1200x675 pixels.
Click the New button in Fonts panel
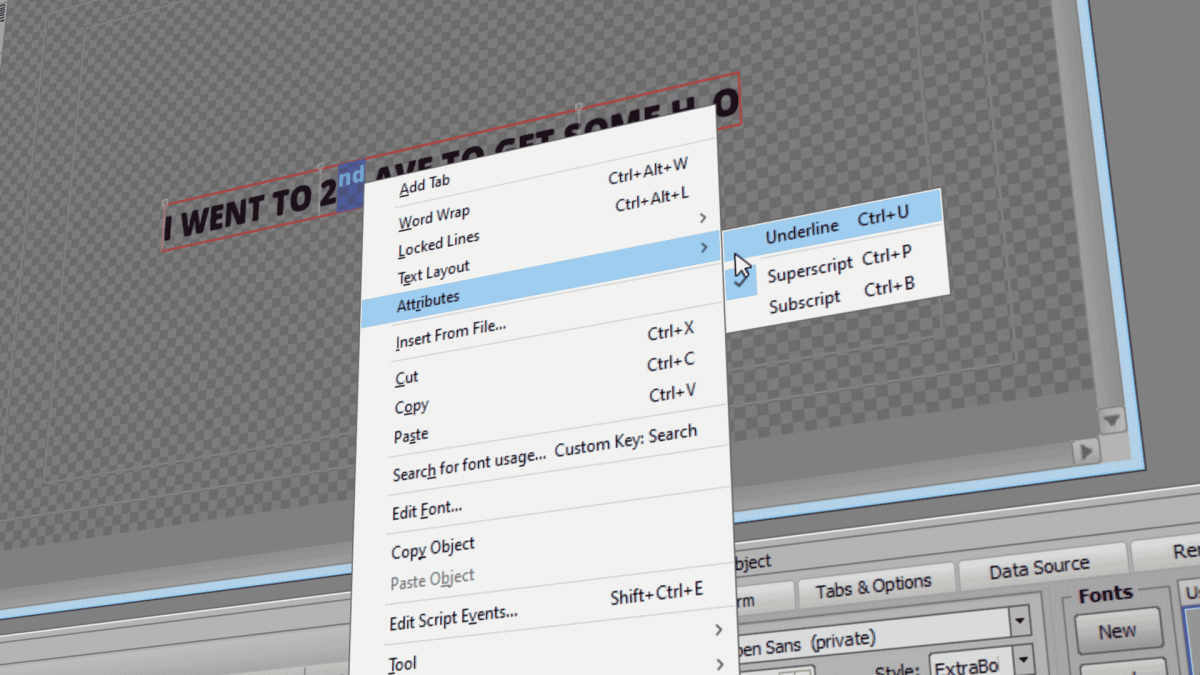click(x=1118, y=632)
